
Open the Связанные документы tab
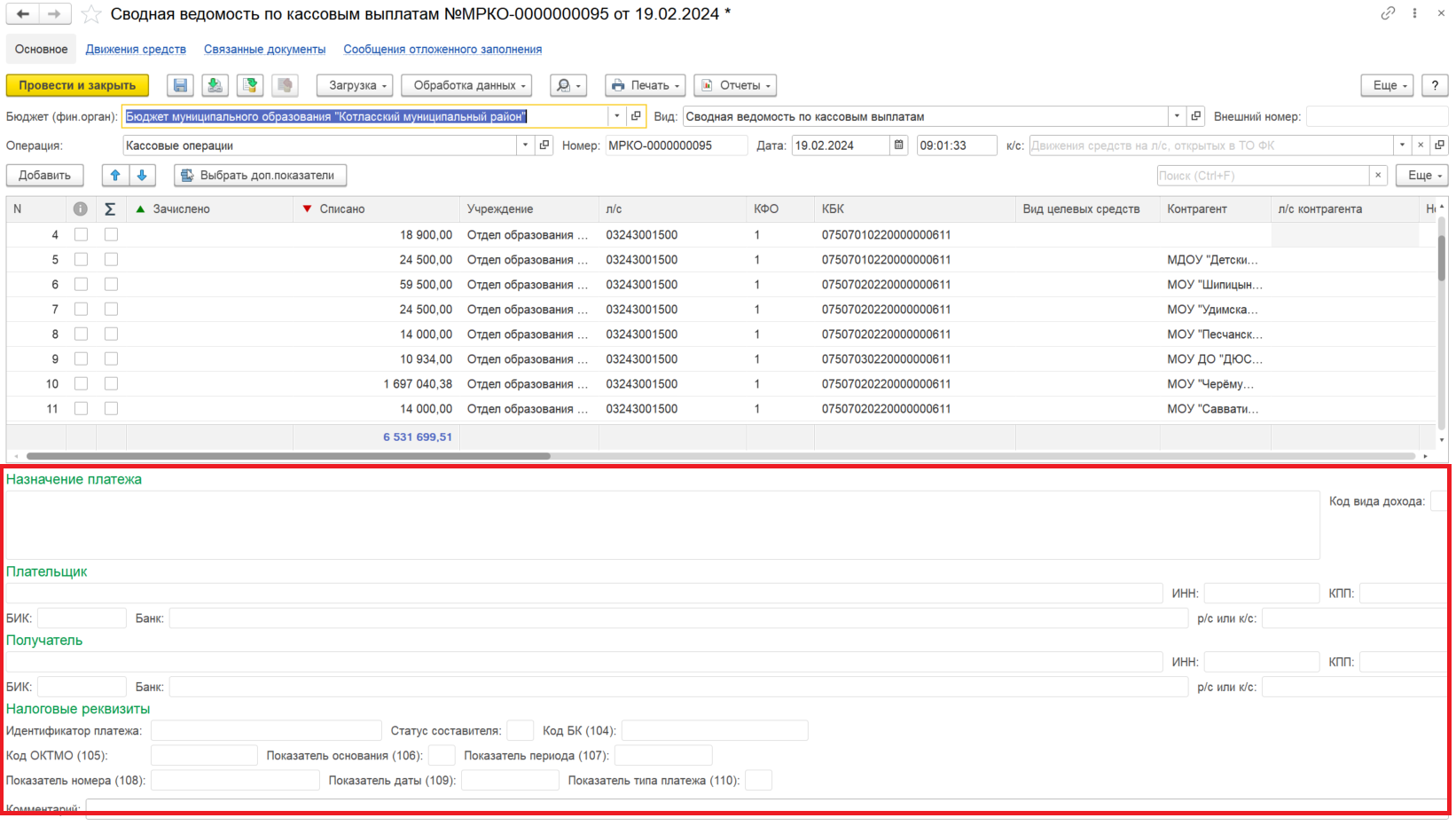[264, 49]
